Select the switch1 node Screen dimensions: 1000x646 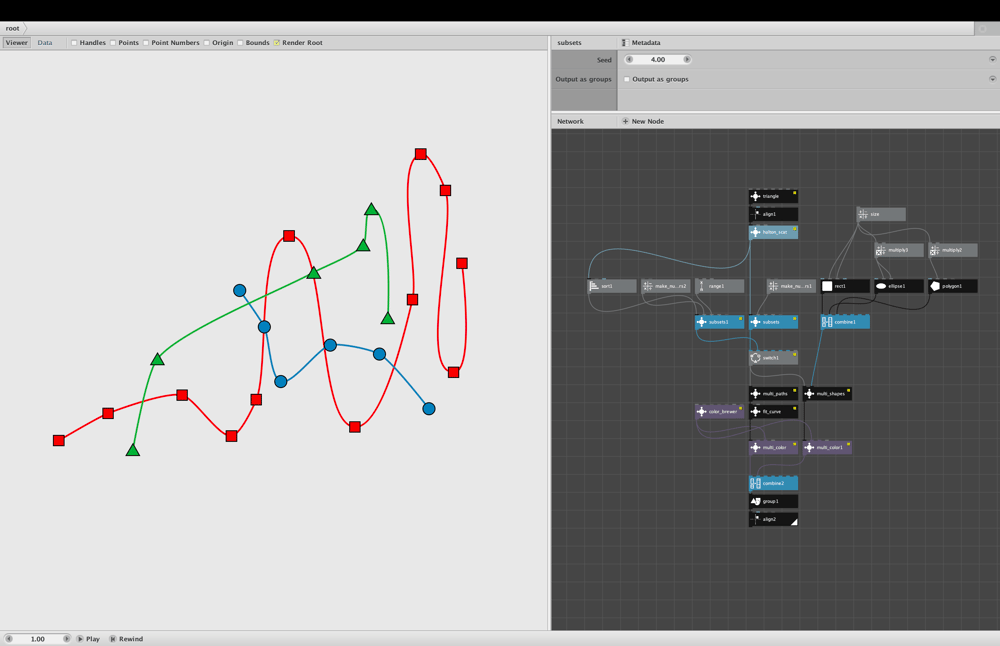point(773,358)
